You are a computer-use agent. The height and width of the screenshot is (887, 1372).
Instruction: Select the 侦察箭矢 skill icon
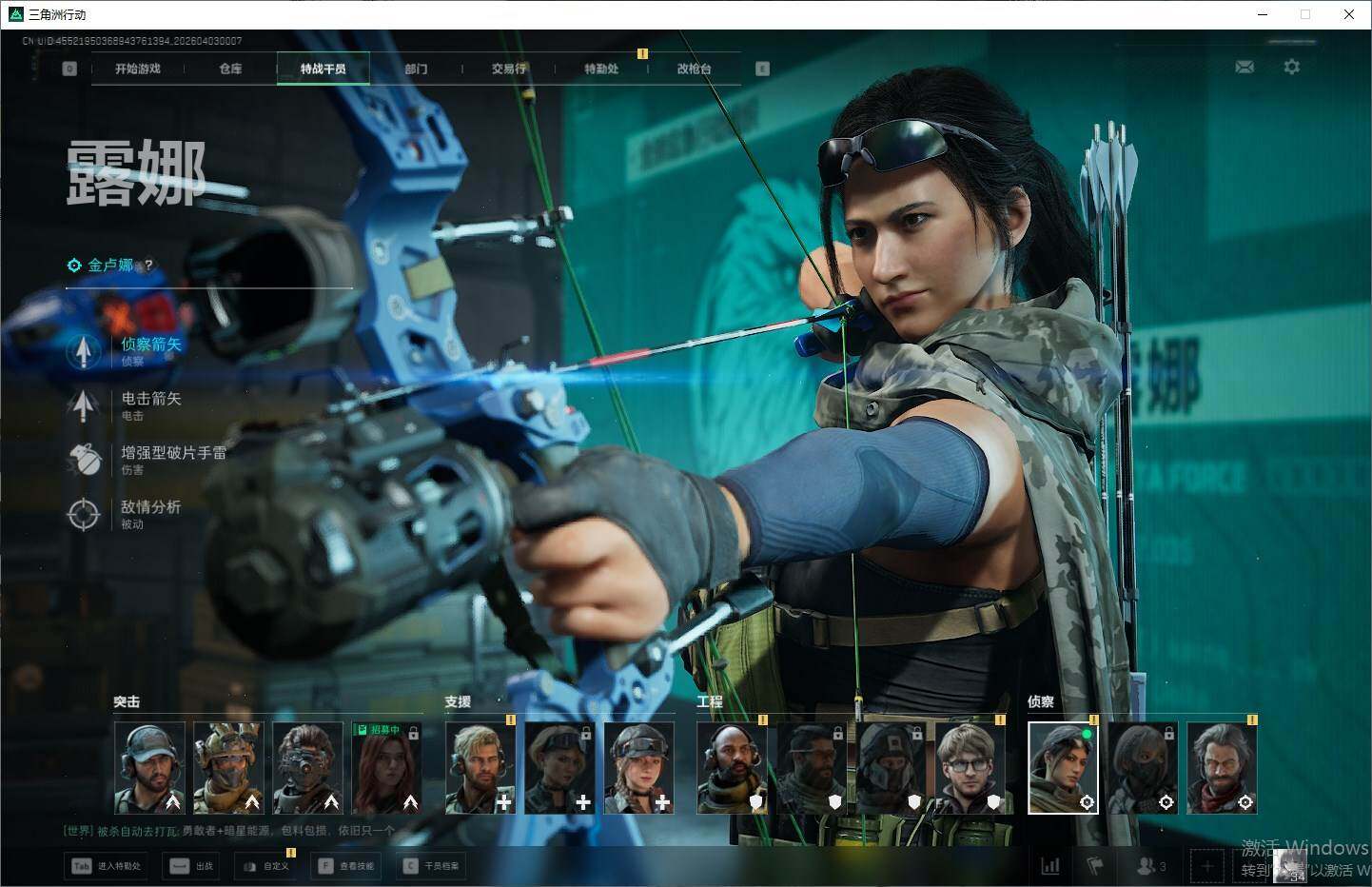coord(84,351)
